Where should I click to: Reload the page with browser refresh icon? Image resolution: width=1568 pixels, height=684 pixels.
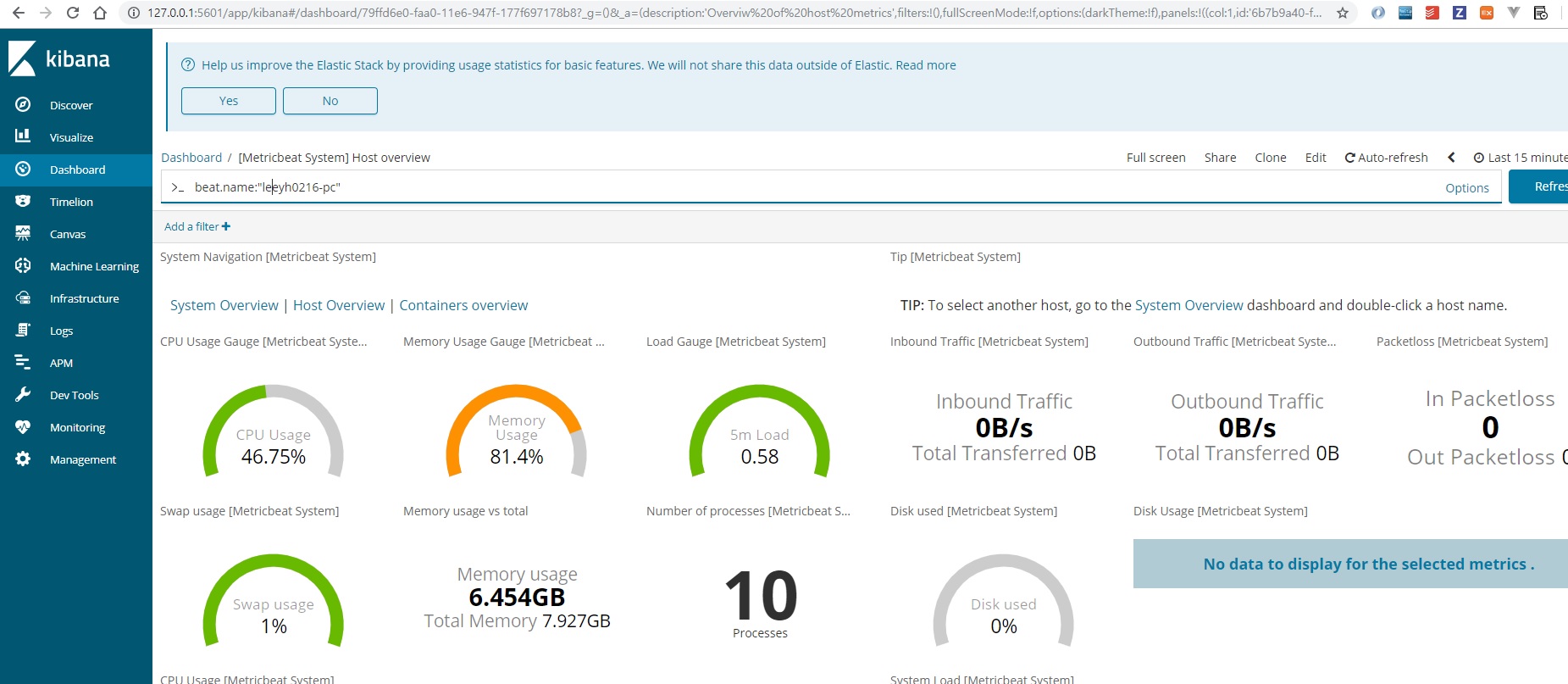[x=73, y=13]
